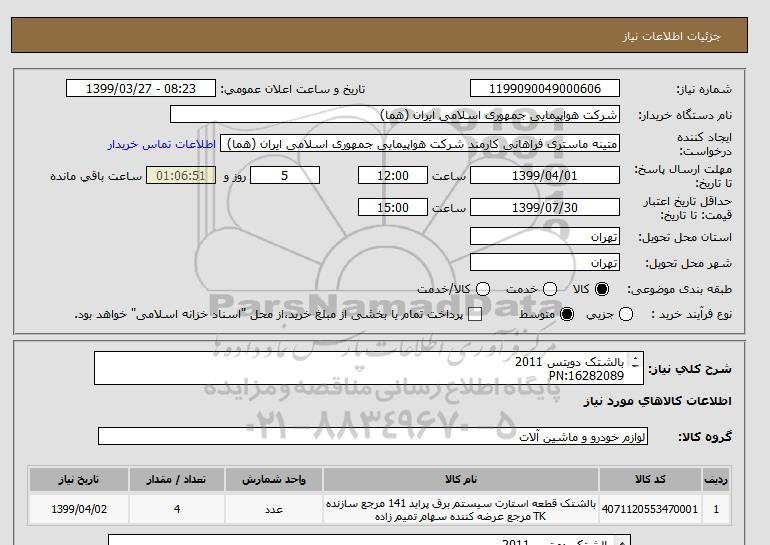Click response deadline time 12:00
This screenshot has height=545, width=770.
tap(393, 175)
